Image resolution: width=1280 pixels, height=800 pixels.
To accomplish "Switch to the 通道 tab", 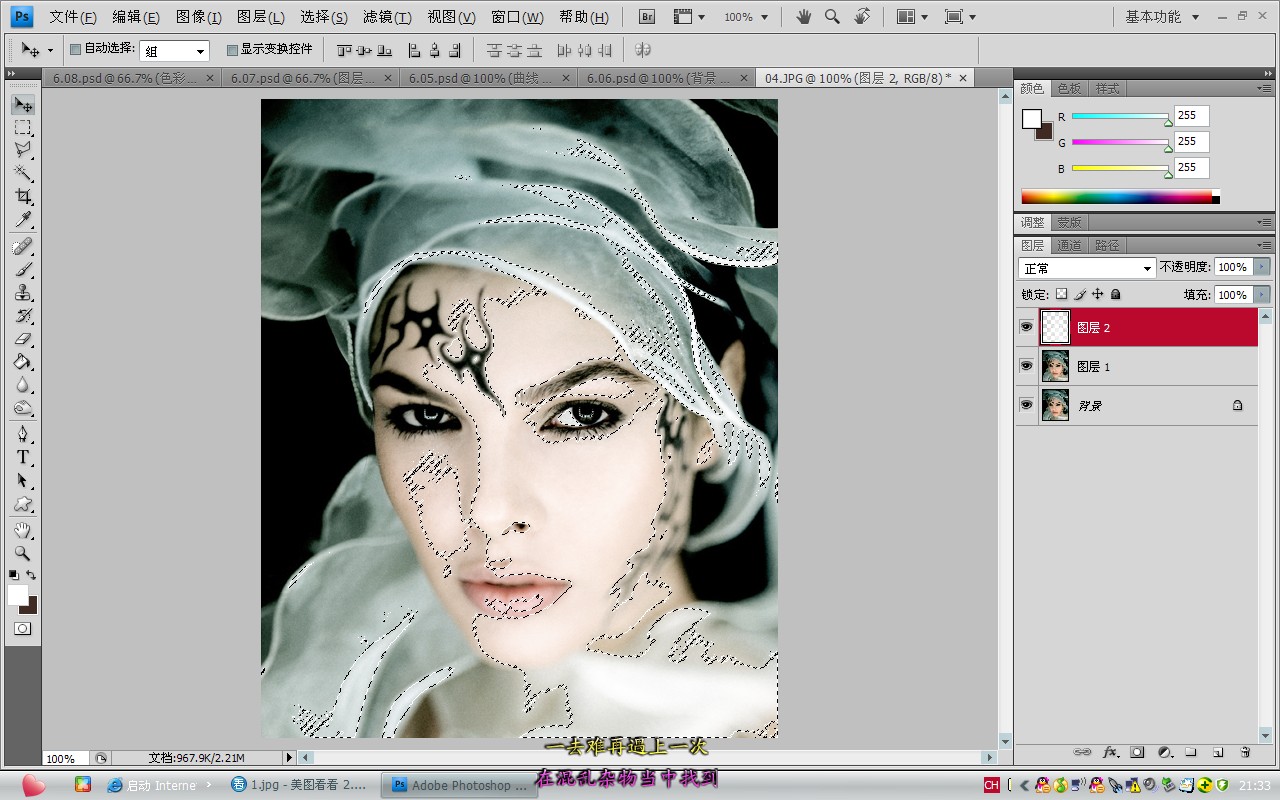I will [x=1069, y=245].
